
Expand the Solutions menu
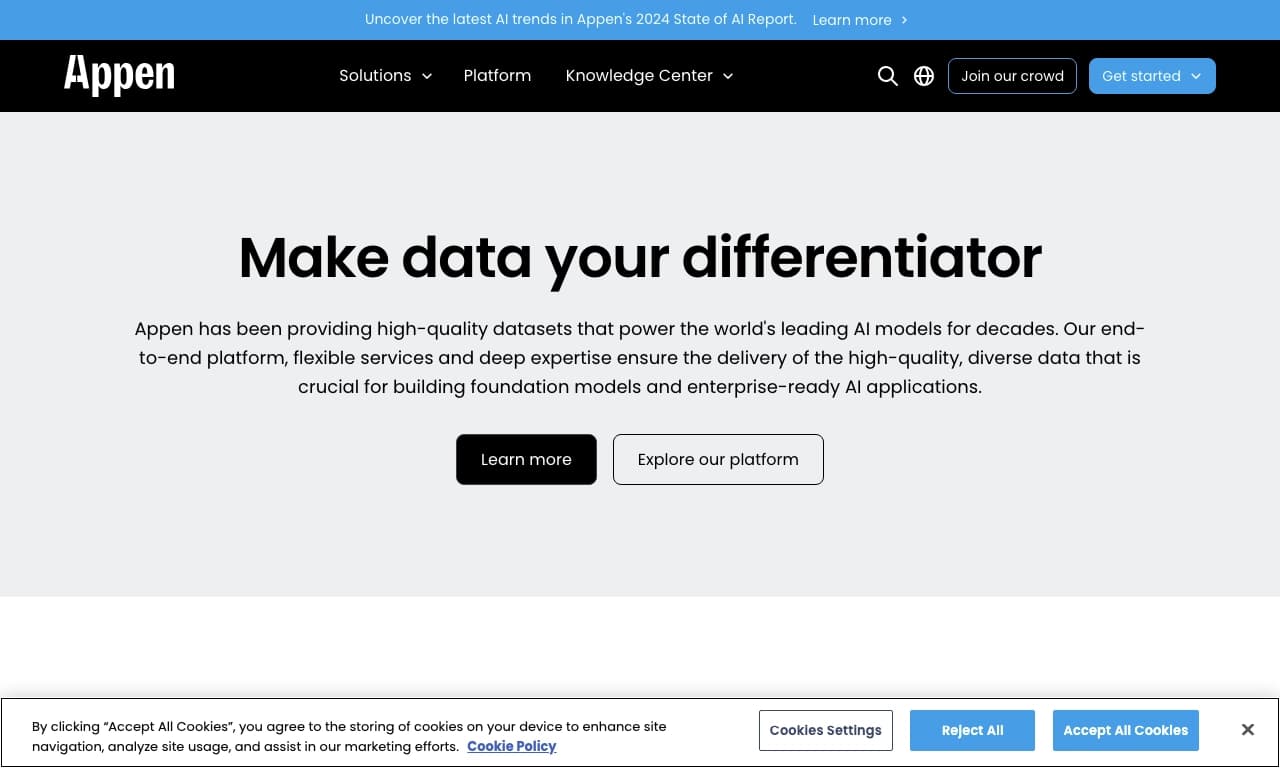[x=385, y=76]
